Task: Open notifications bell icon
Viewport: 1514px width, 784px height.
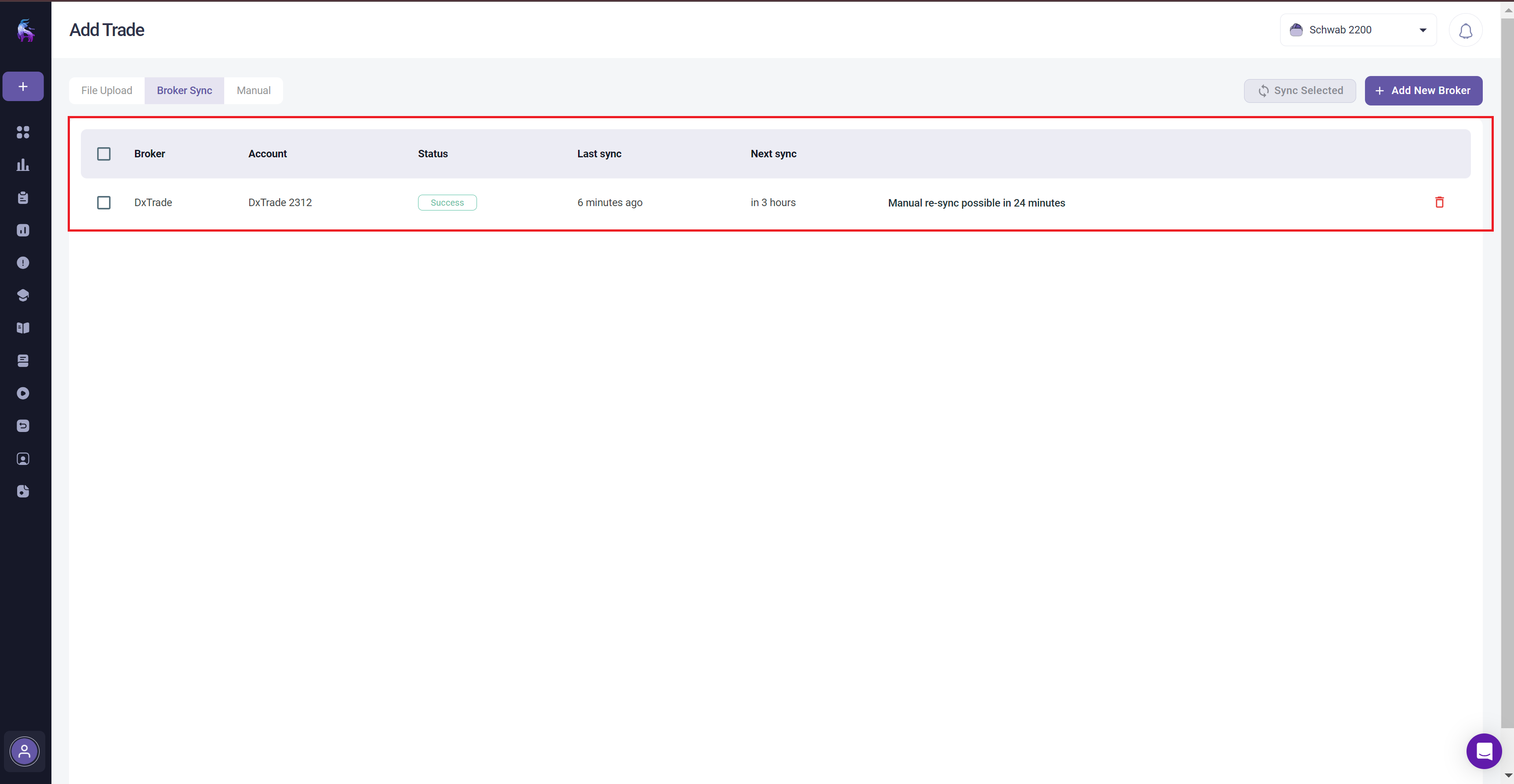Action: (1465, 31)
